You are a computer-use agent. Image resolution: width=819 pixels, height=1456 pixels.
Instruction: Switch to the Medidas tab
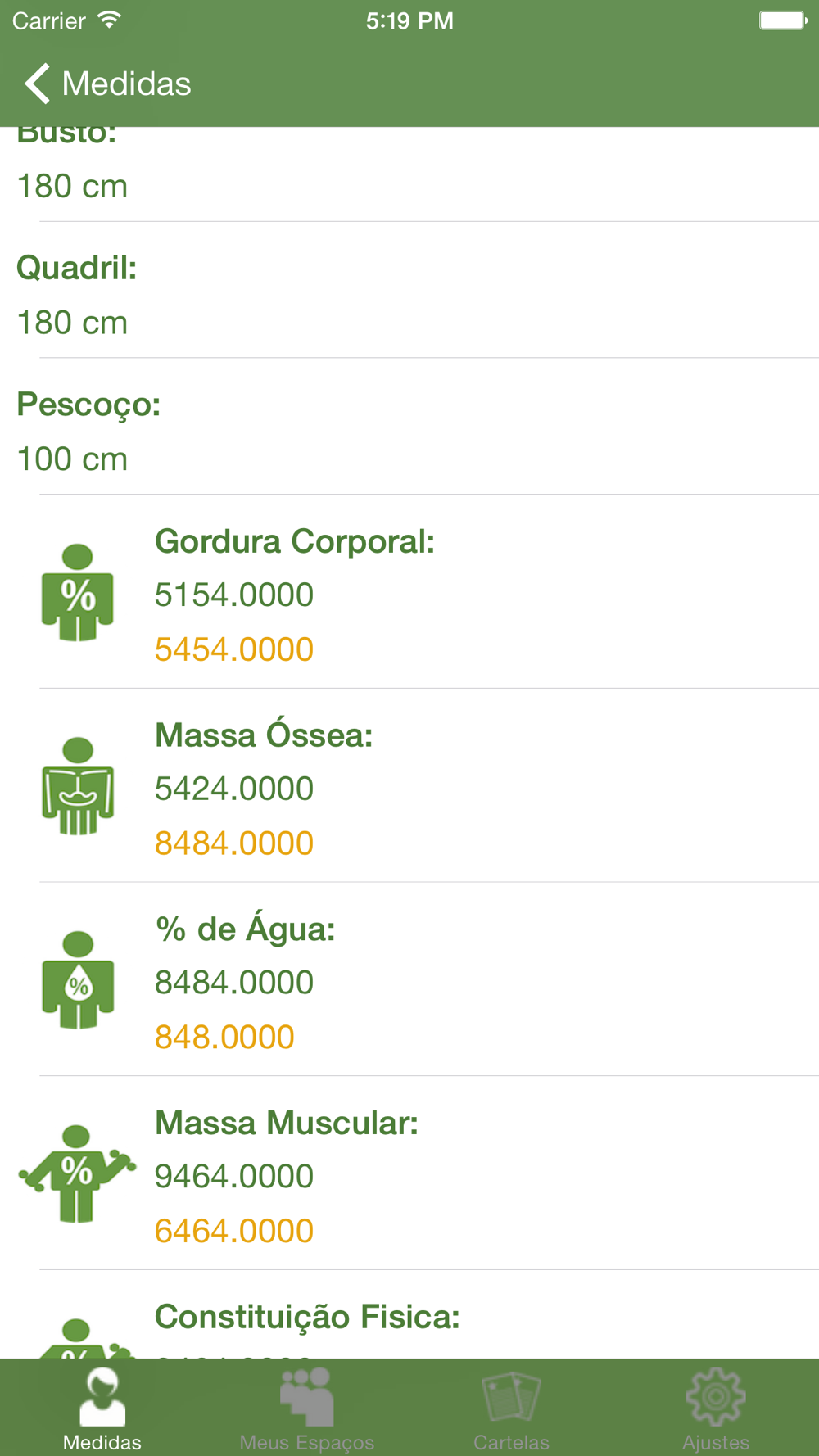102,1407
